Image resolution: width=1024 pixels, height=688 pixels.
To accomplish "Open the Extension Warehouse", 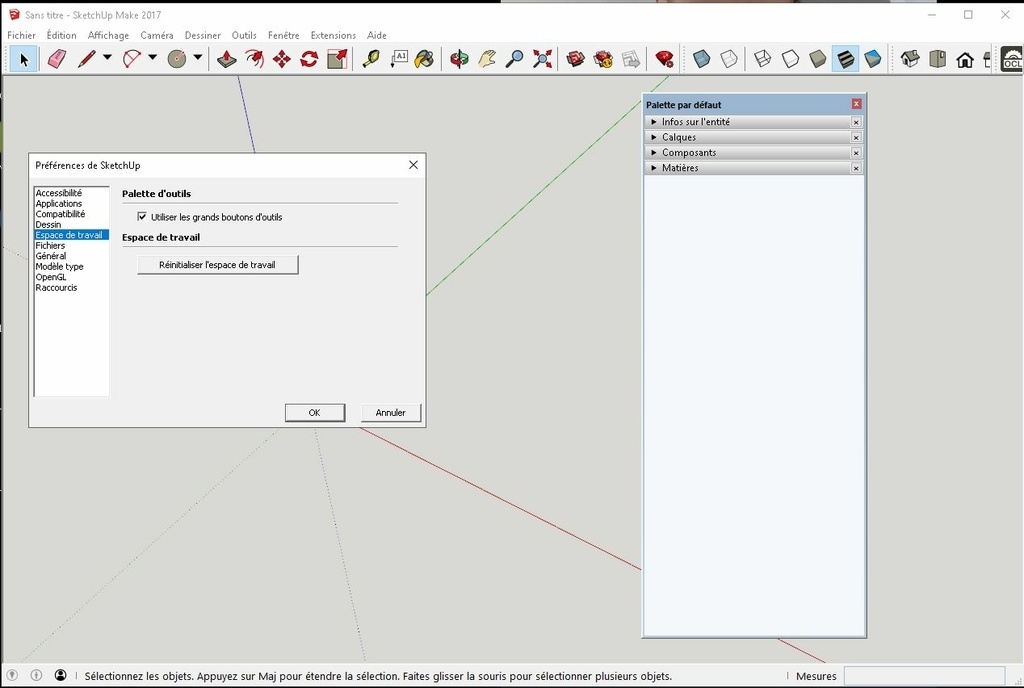I will click(x=603, y=59).
